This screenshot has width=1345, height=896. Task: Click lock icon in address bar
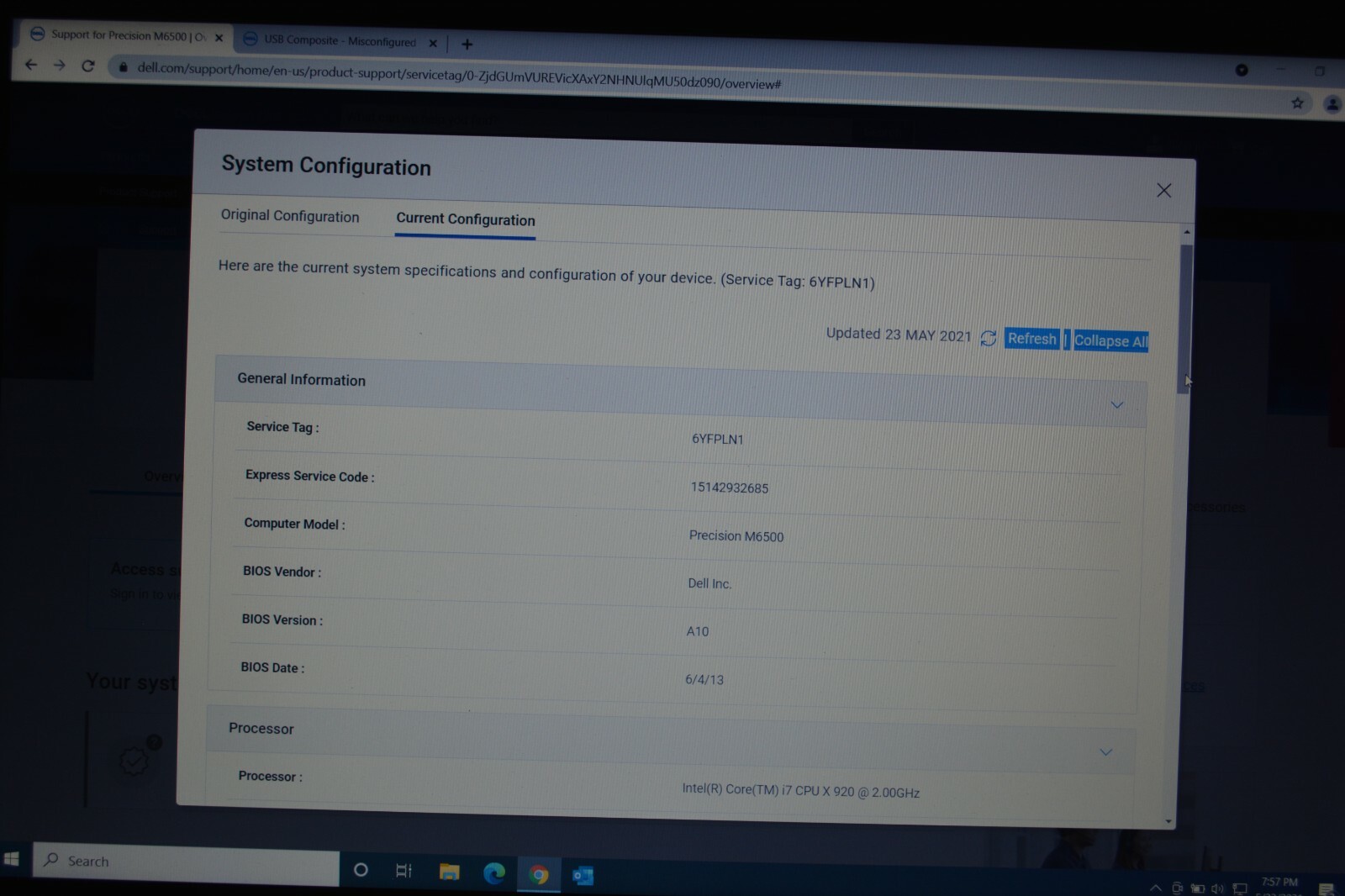(124, 67)
